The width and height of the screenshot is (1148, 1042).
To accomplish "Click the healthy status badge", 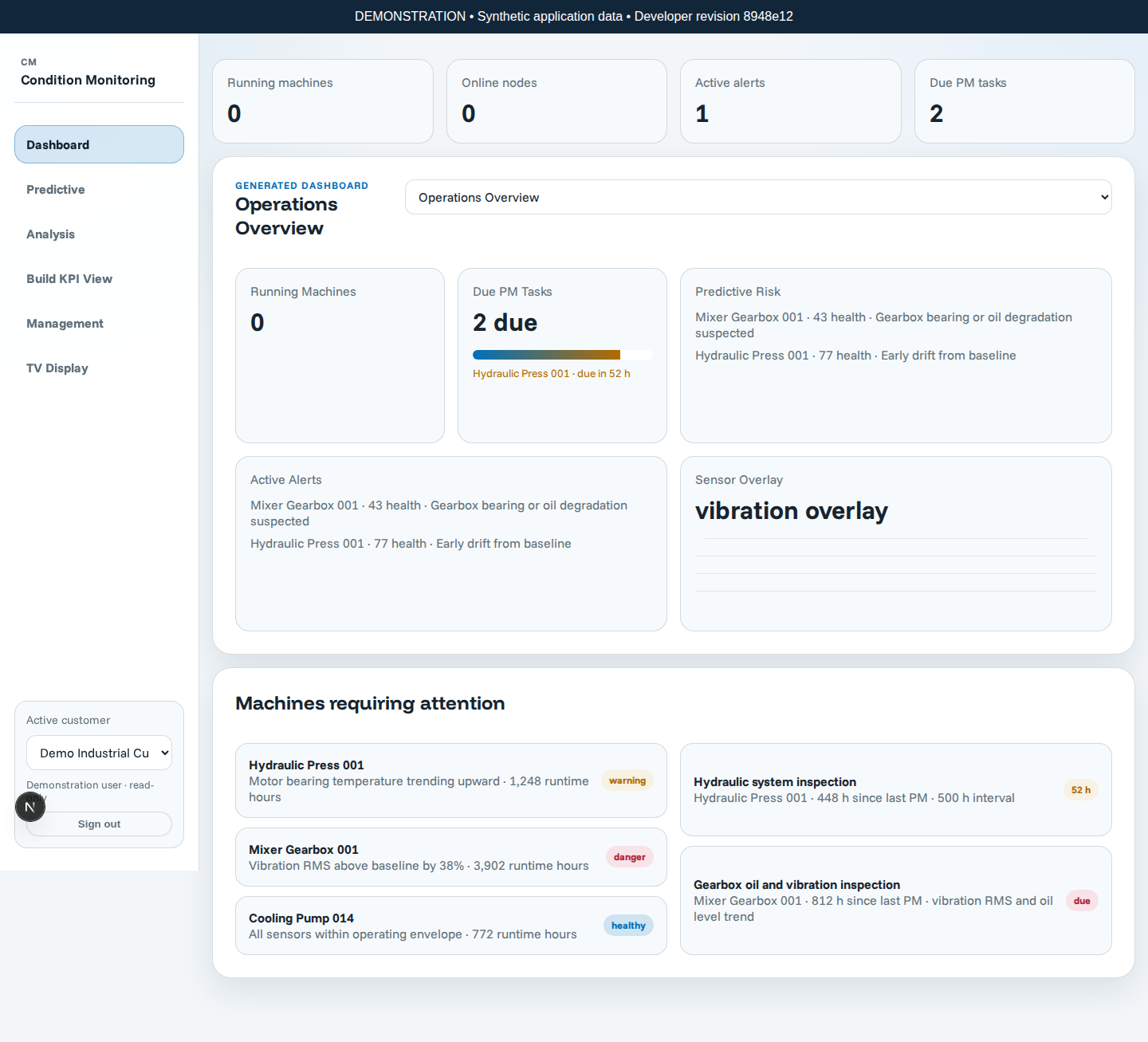I will pos(628,926).
